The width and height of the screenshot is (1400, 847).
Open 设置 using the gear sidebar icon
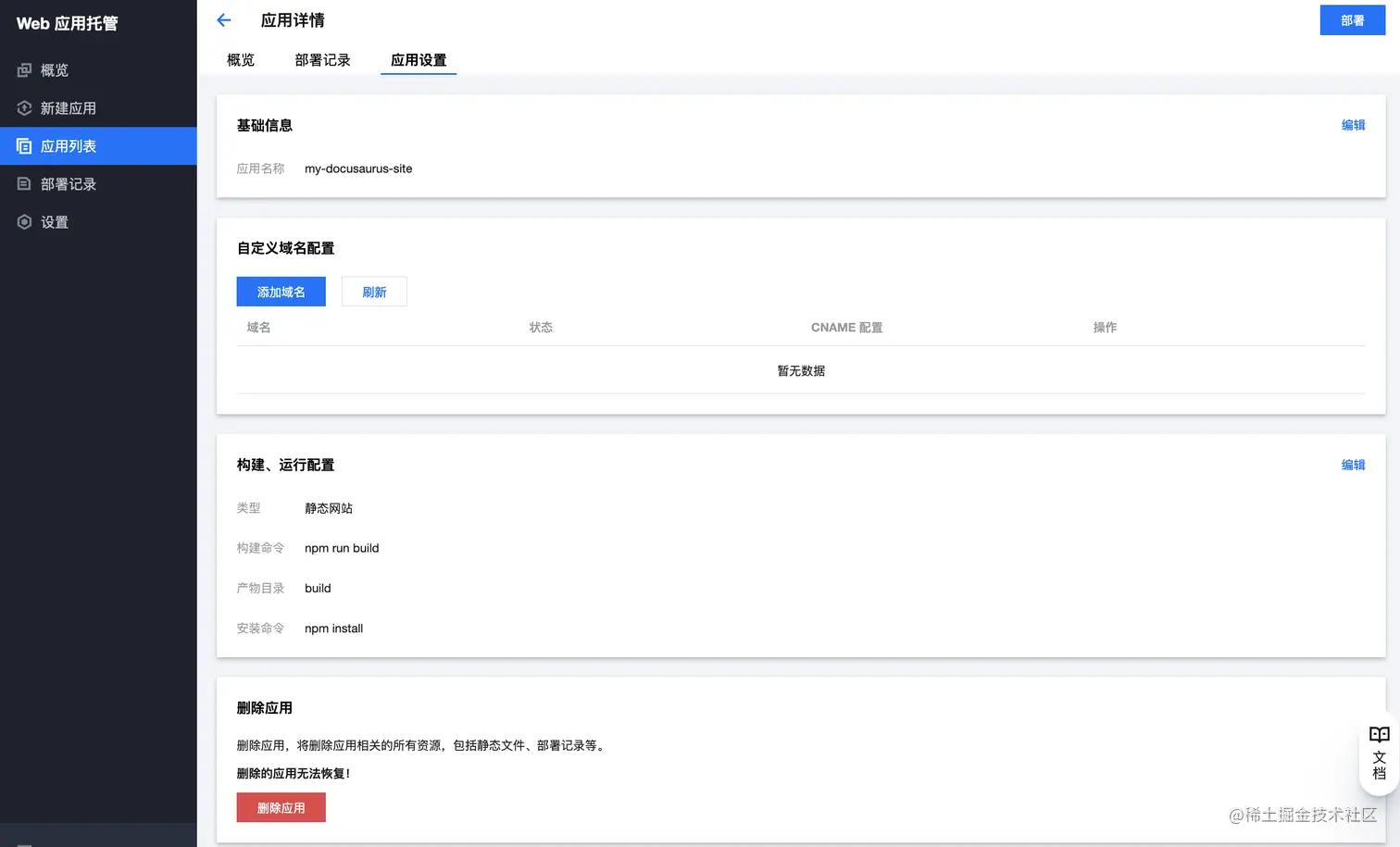tap(23, 222)
